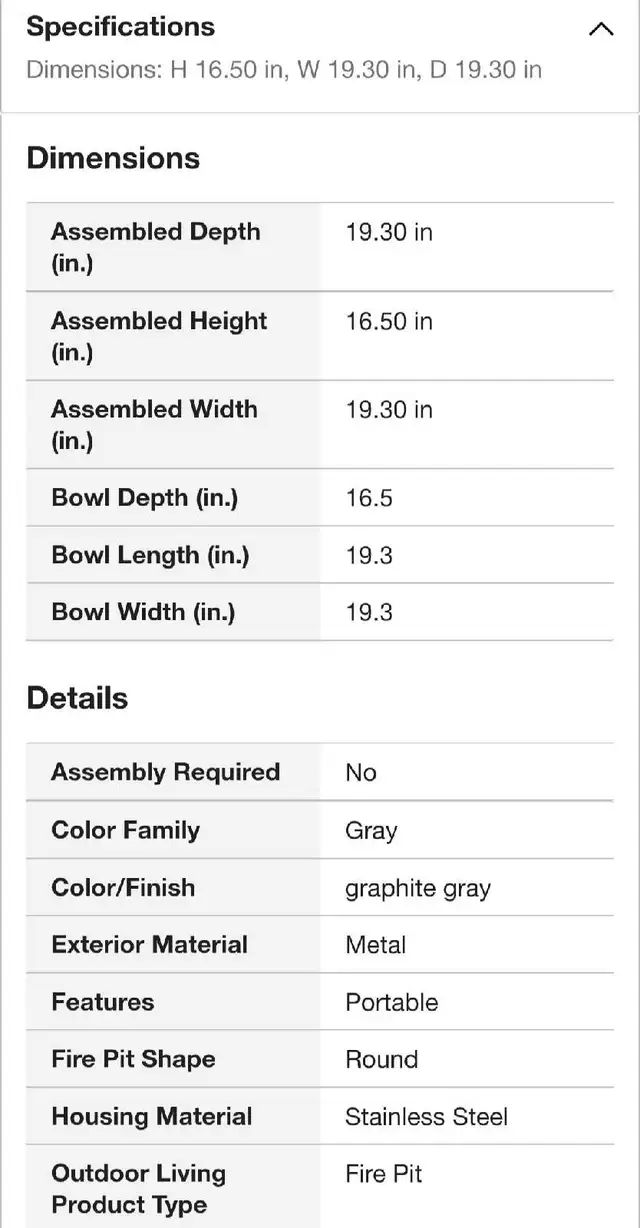Select the graphite gray Color/Finish value

(x=418, y=888)
